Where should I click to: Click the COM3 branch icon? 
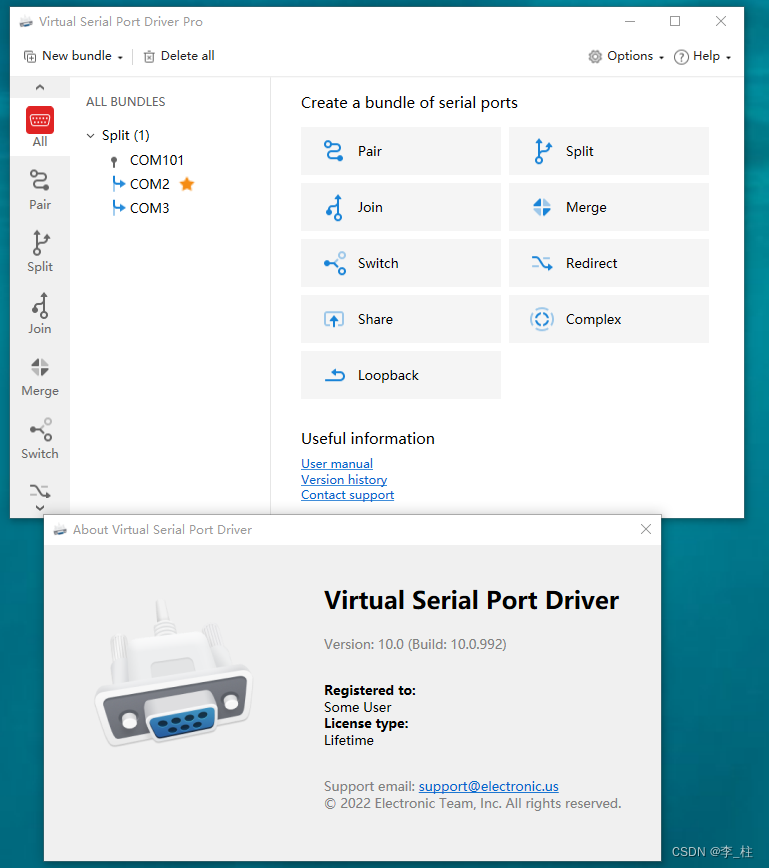[118, 208]
